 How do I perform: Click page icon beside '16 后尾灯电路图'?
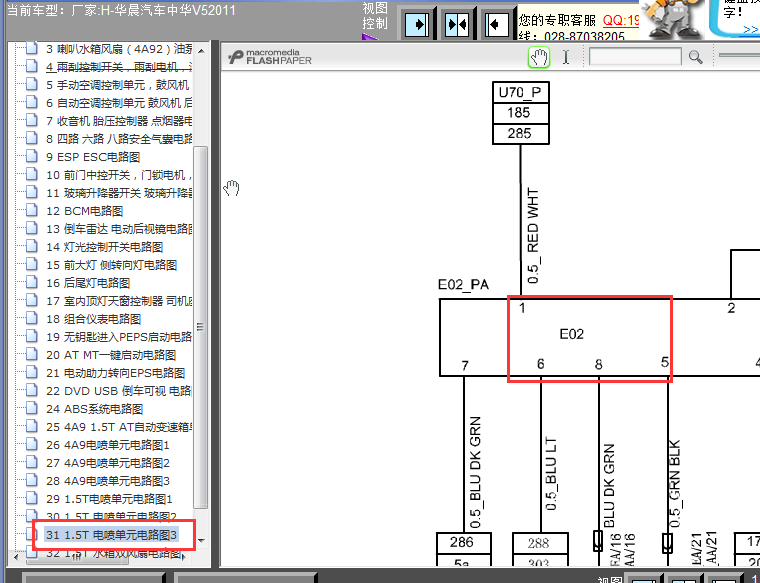32,282
